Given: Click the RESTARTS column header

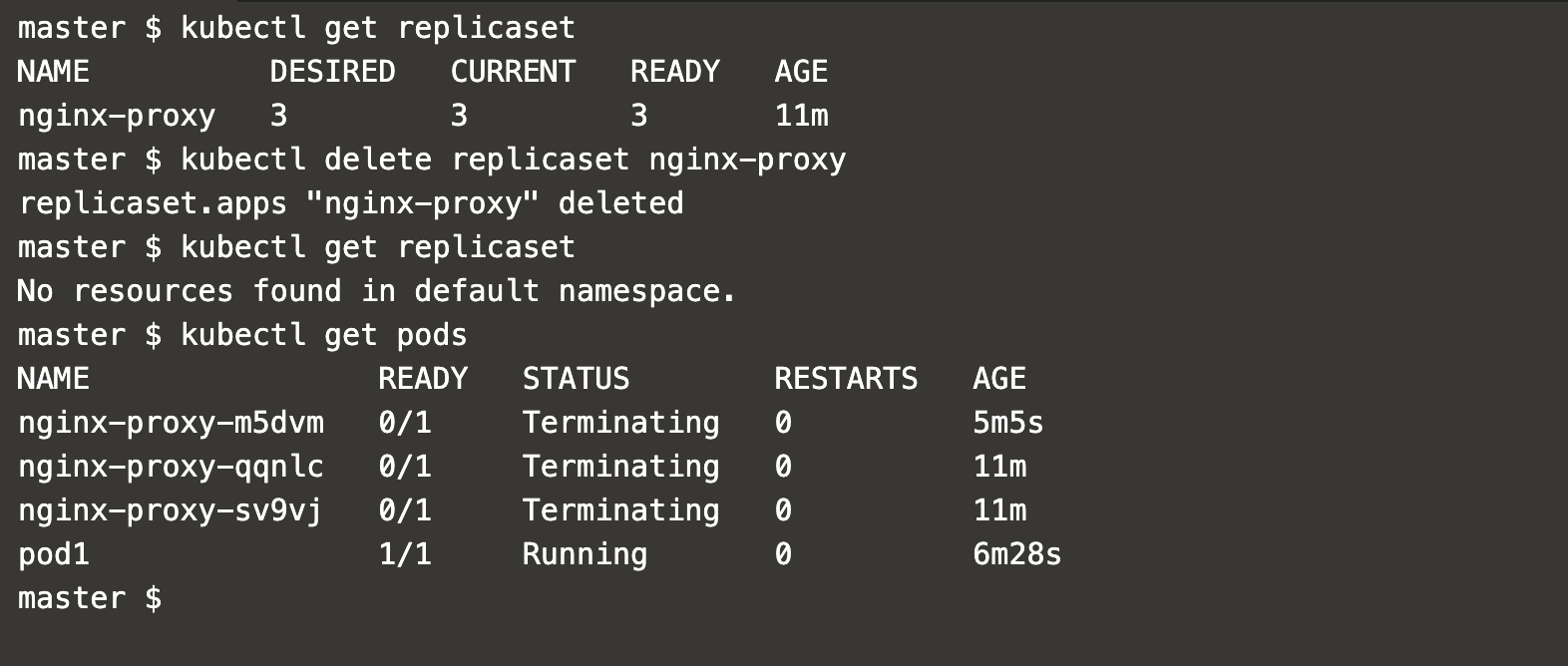Looking at the screenshot, I should [846, 379].
